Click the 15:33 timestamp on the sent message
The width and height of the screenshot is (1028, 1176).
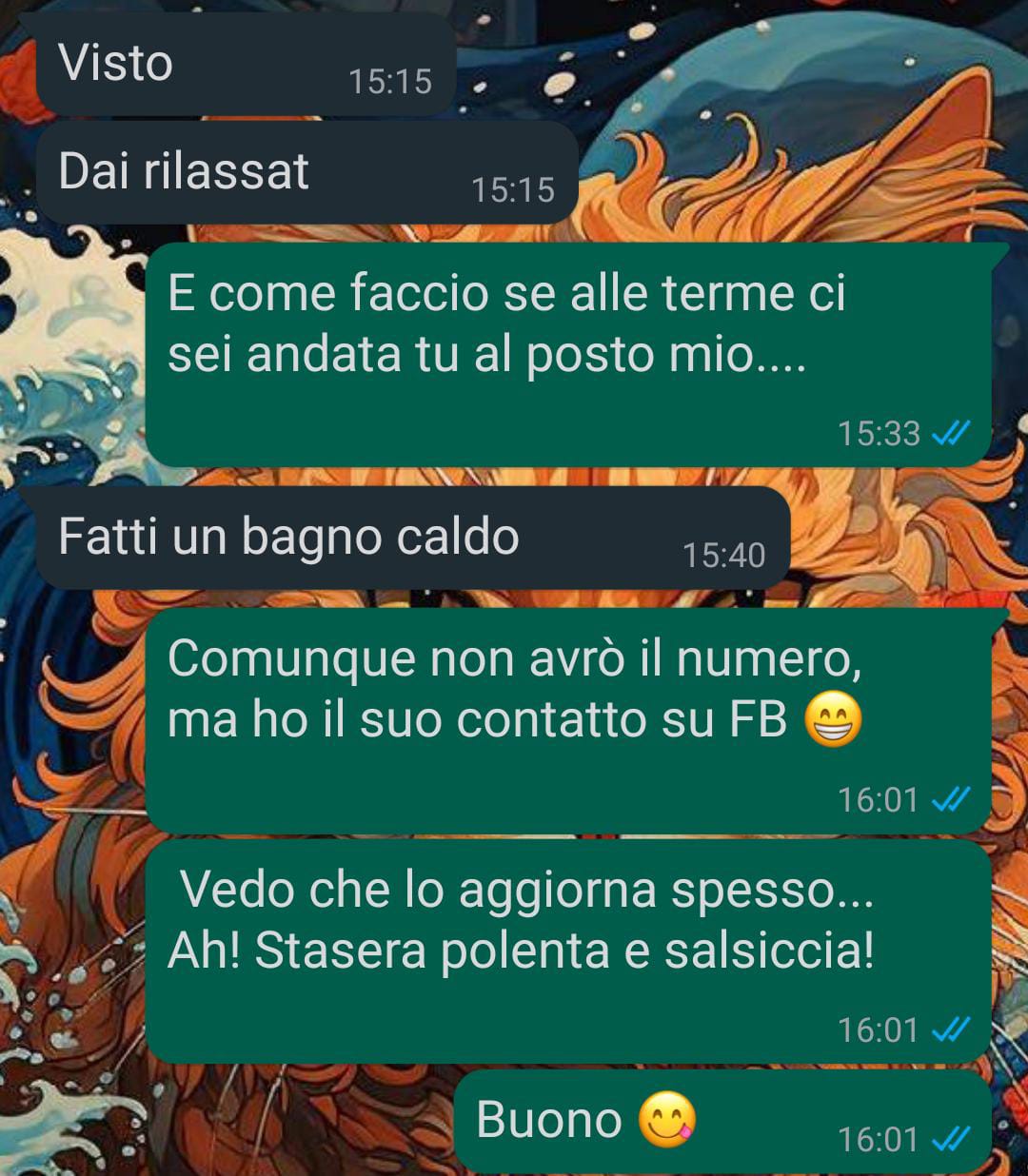click(879, 434)
